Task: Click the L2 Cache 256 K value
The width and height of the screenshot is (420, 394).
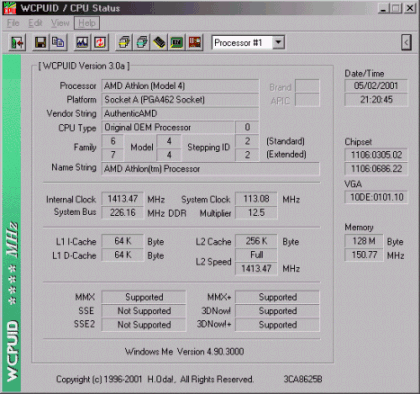Action: pyautogui.click(x=256, y=241)
